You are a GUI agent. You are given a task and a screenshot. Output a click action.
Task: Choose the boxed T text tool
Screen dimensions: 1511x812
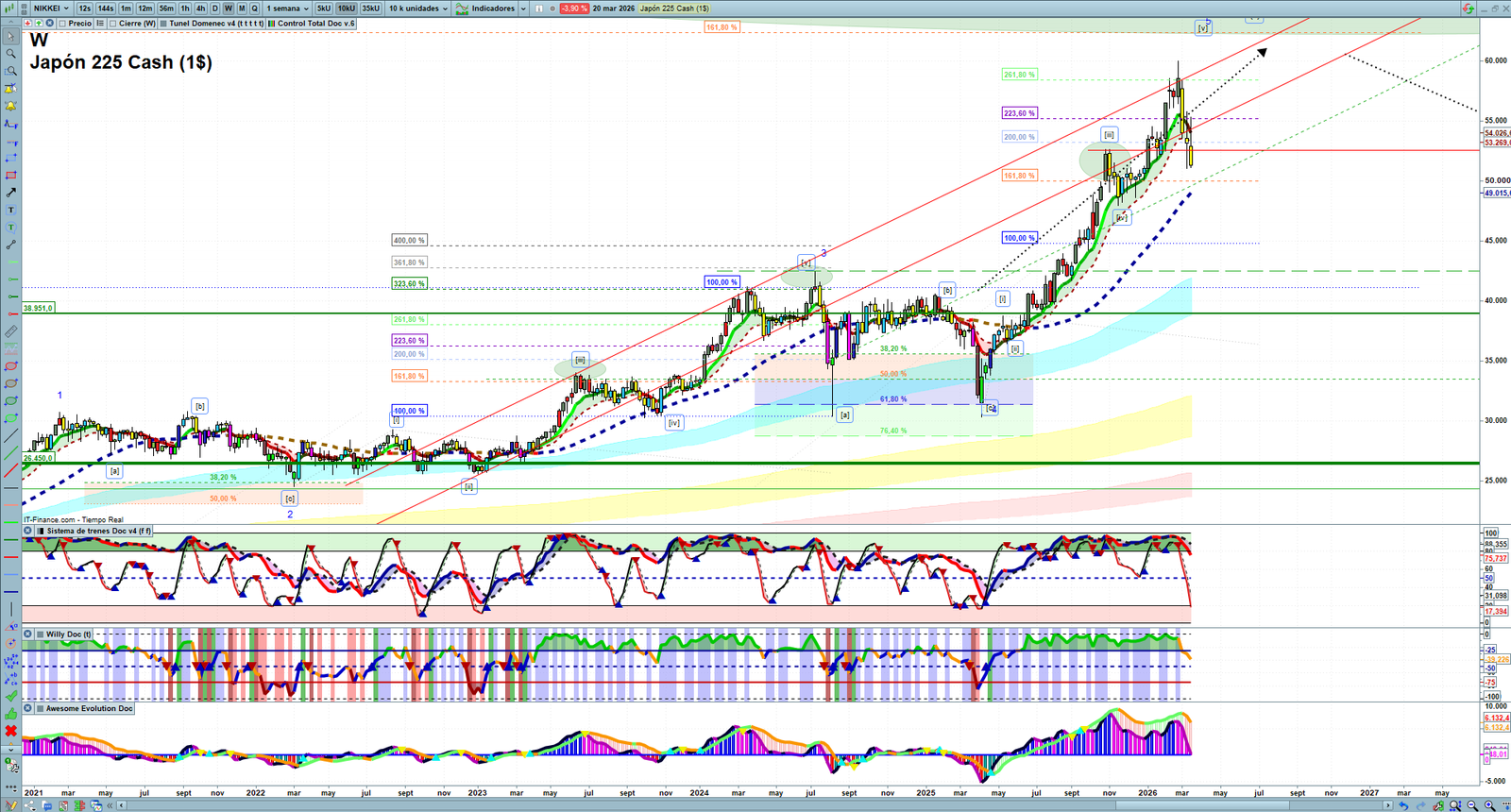[10, 210]
